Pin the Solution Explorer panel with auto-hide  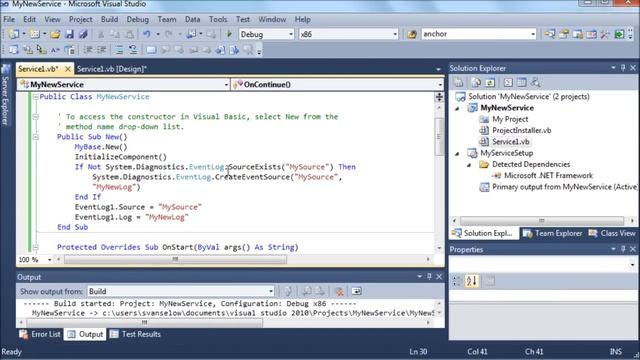(x=623, y=68)
